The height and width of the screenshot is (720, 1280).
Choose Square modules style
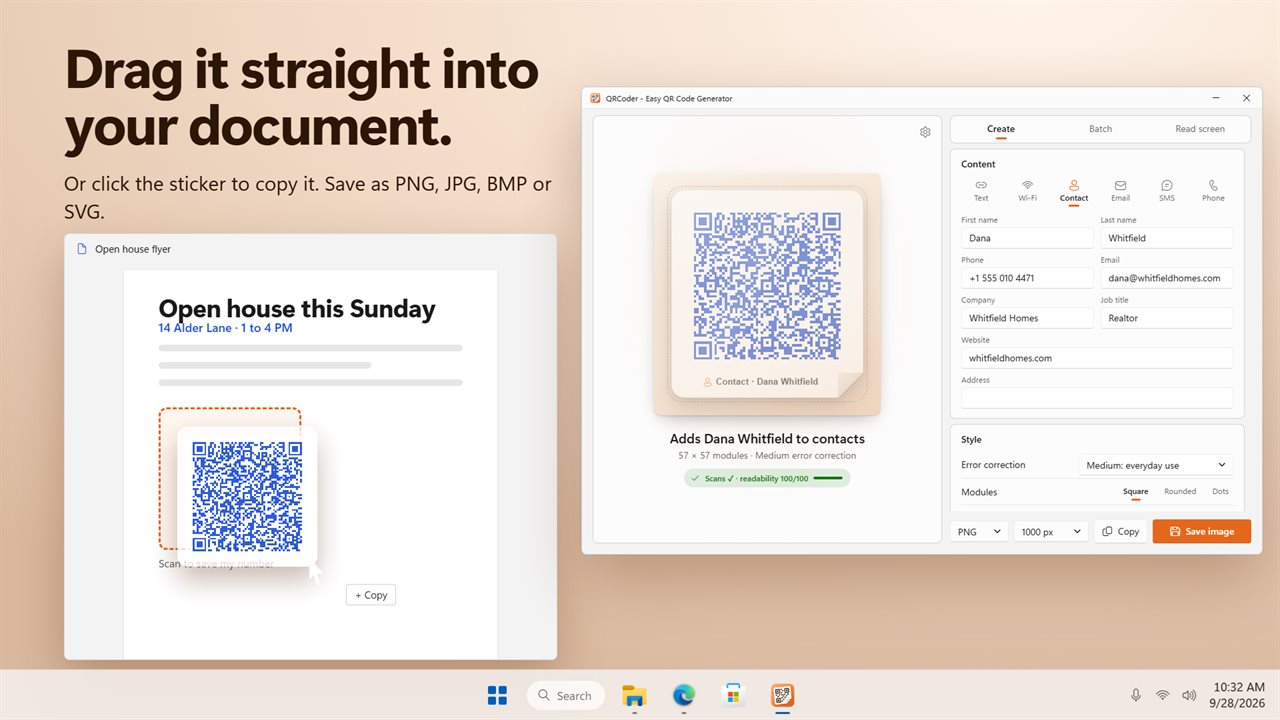click(x=1135, y=492)
